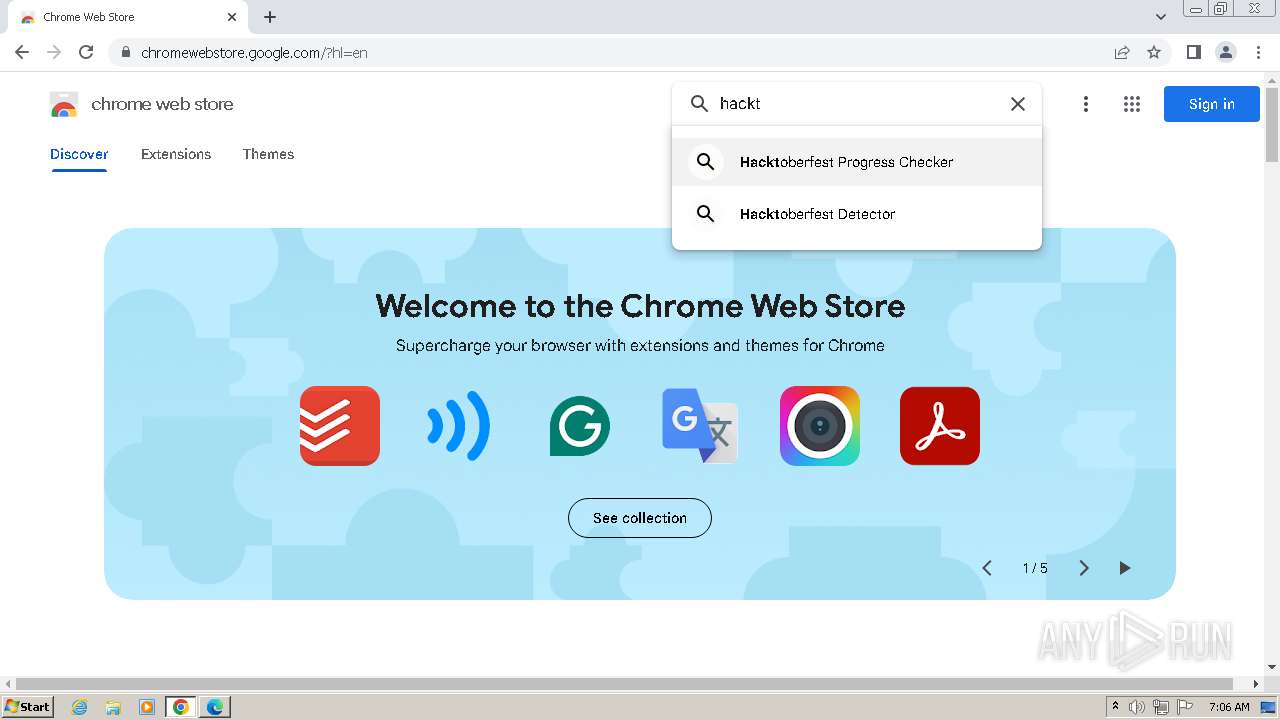Image resolution: width=1280 pixels, height=720 pixels.
Task: Click the Chrome Web Store logo icon
Action: (x=64, y=104)
